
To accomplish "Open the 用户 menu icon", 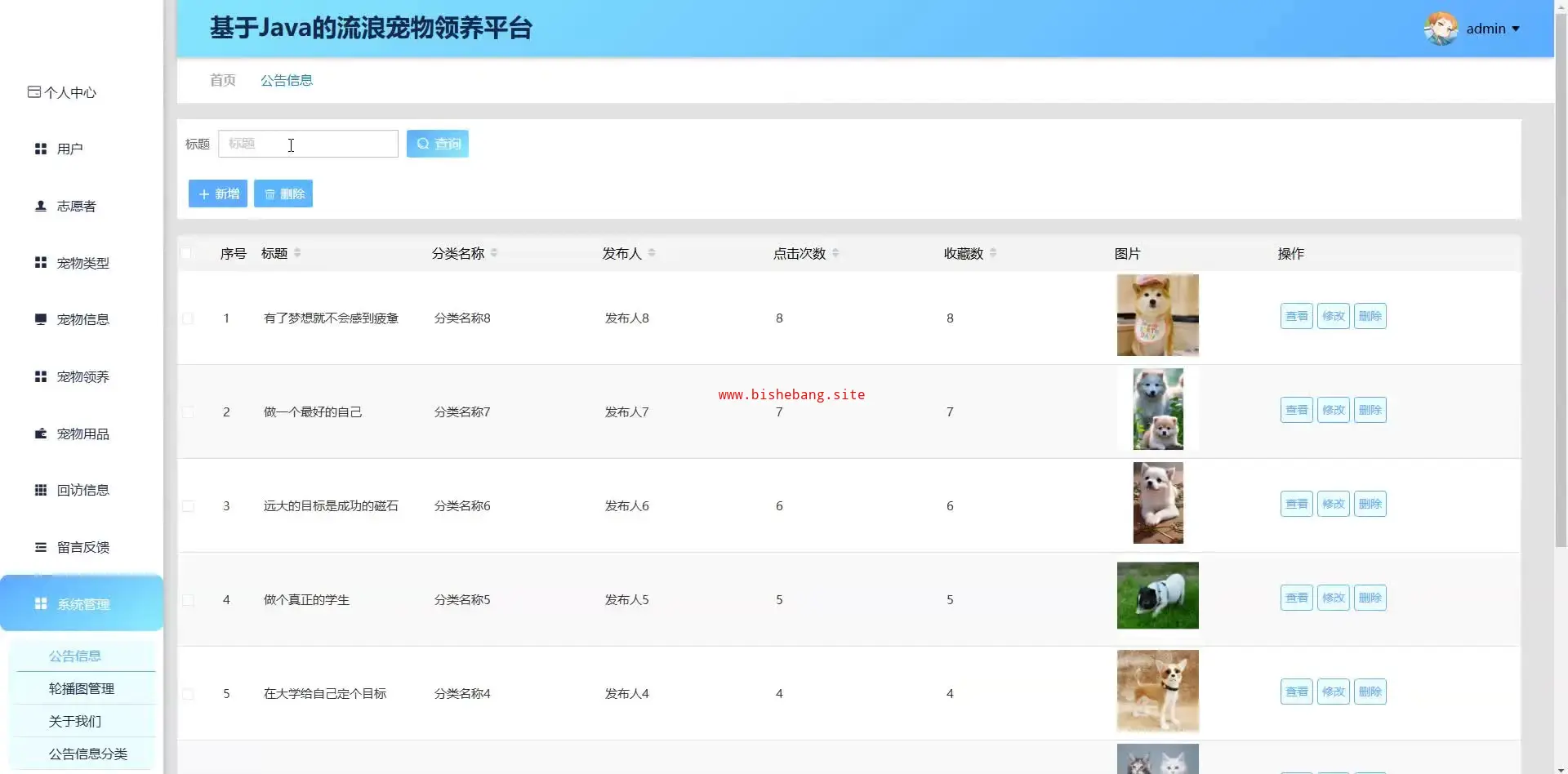I will [x=40, y=149].
